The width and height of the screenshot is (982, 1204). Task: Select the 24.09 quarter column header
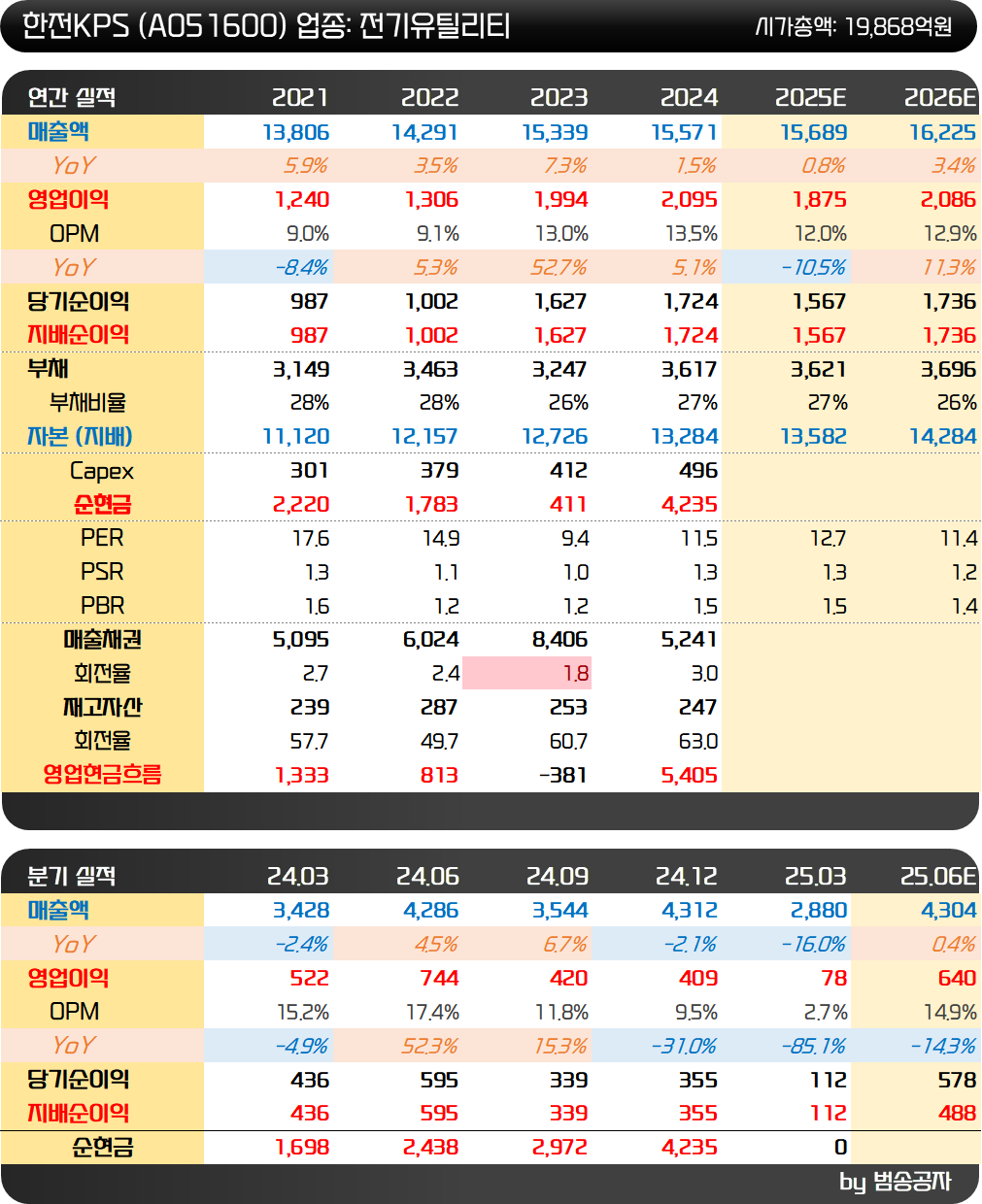[558, 876]
